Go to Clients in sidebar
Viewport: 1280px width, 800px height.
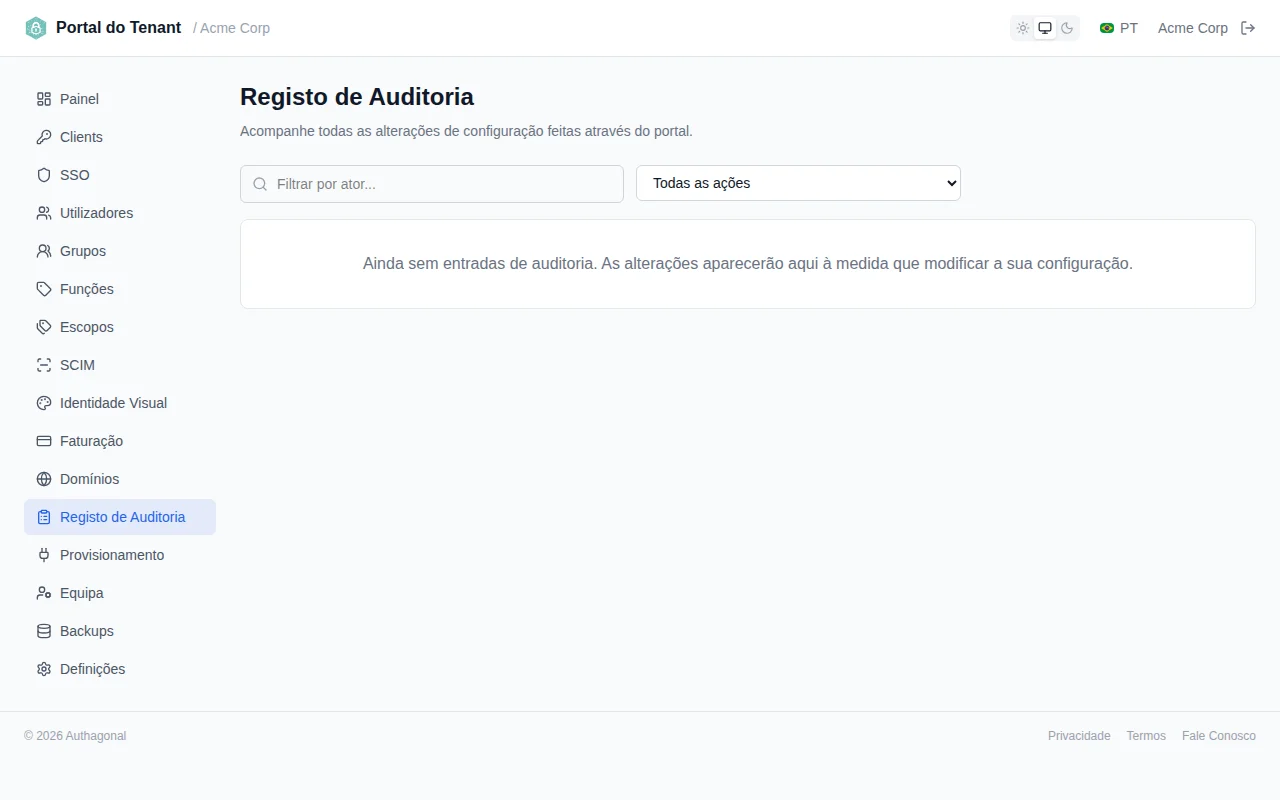coord(120,137)
